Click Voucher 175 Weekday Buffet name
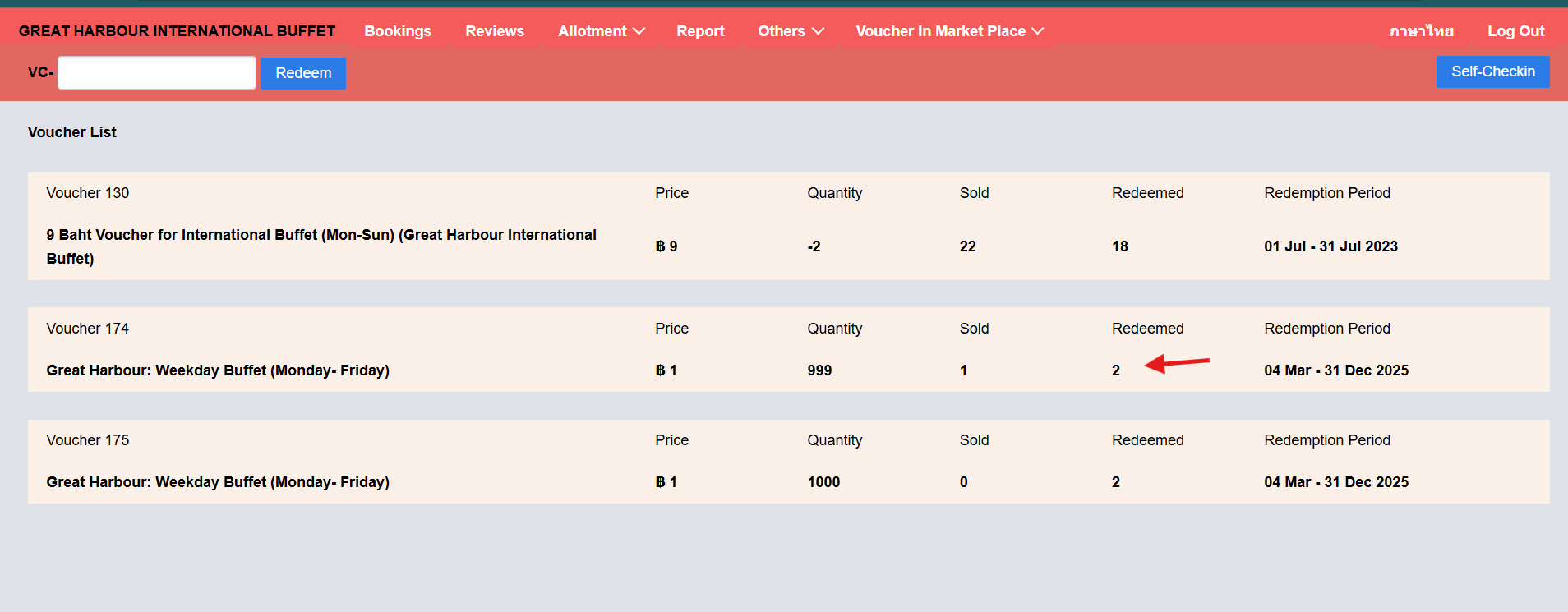1568x612 pixels. click(218, 482)
